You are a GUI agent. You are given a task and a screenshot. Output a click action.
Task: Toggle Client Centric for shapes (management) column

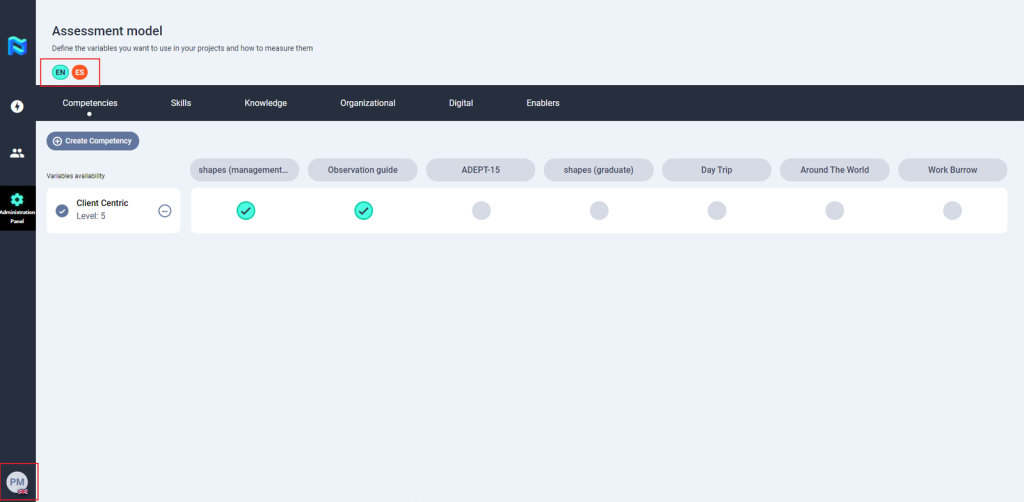tap(246, 210)
